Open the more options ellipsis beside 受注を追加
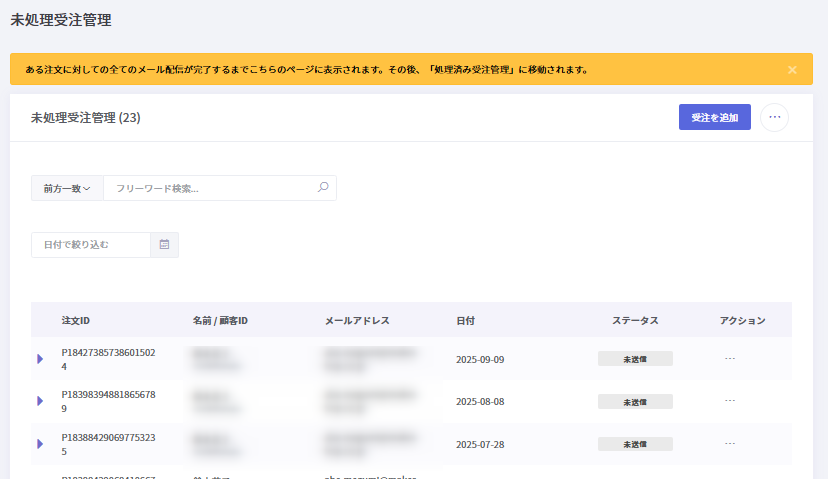The height and width of the screenshot is (479, 828). click(x=774, y=117)
